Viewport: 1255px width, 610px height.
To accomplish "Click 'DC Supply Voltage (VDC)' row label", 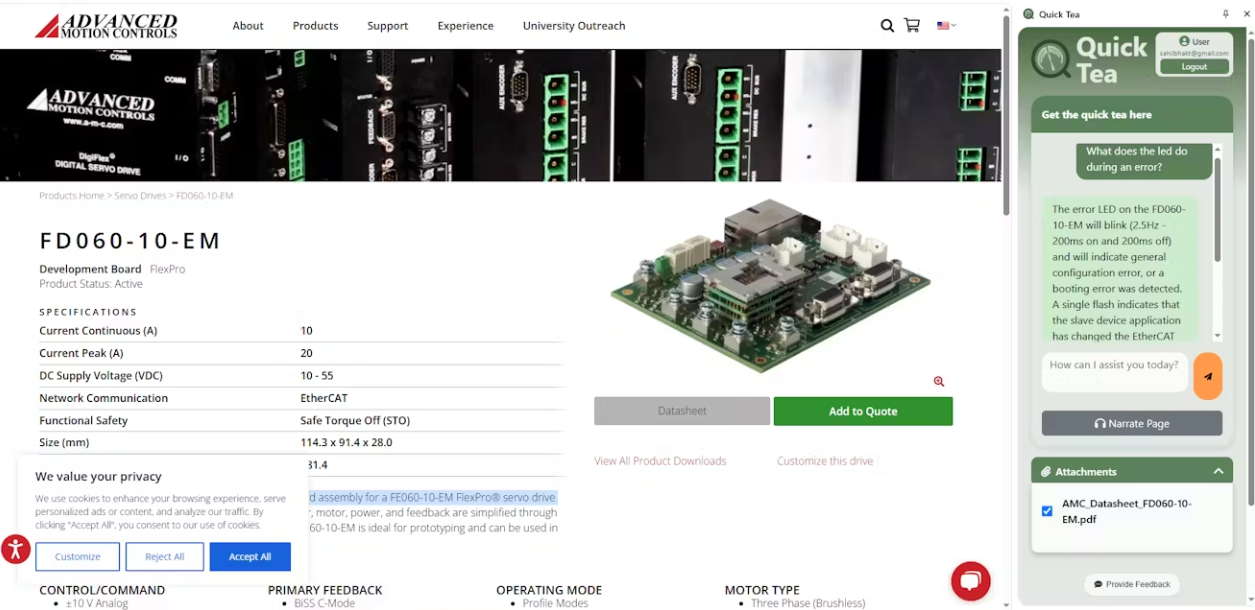I will 100,376.
